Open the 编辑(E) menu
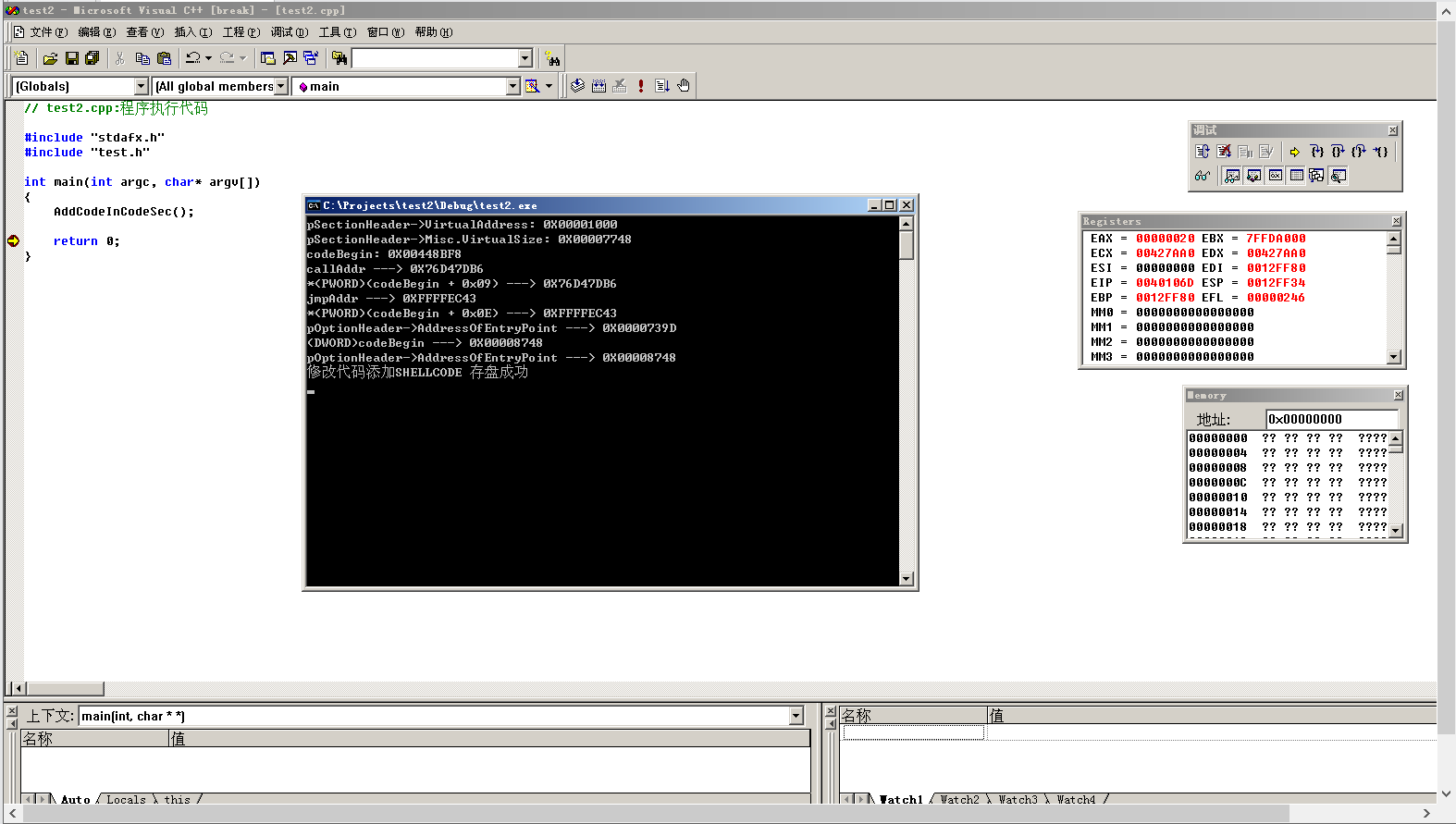1456x824 pixels. pos(97,32)
